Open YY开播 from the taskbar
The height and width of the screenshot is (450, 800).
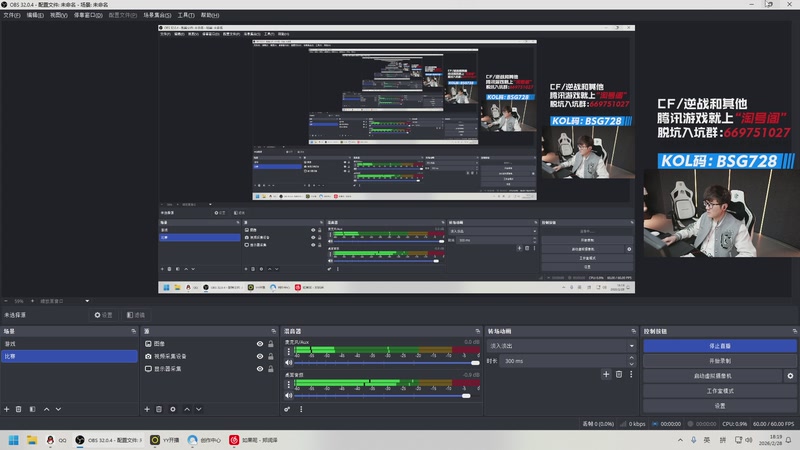click(164, 440)
